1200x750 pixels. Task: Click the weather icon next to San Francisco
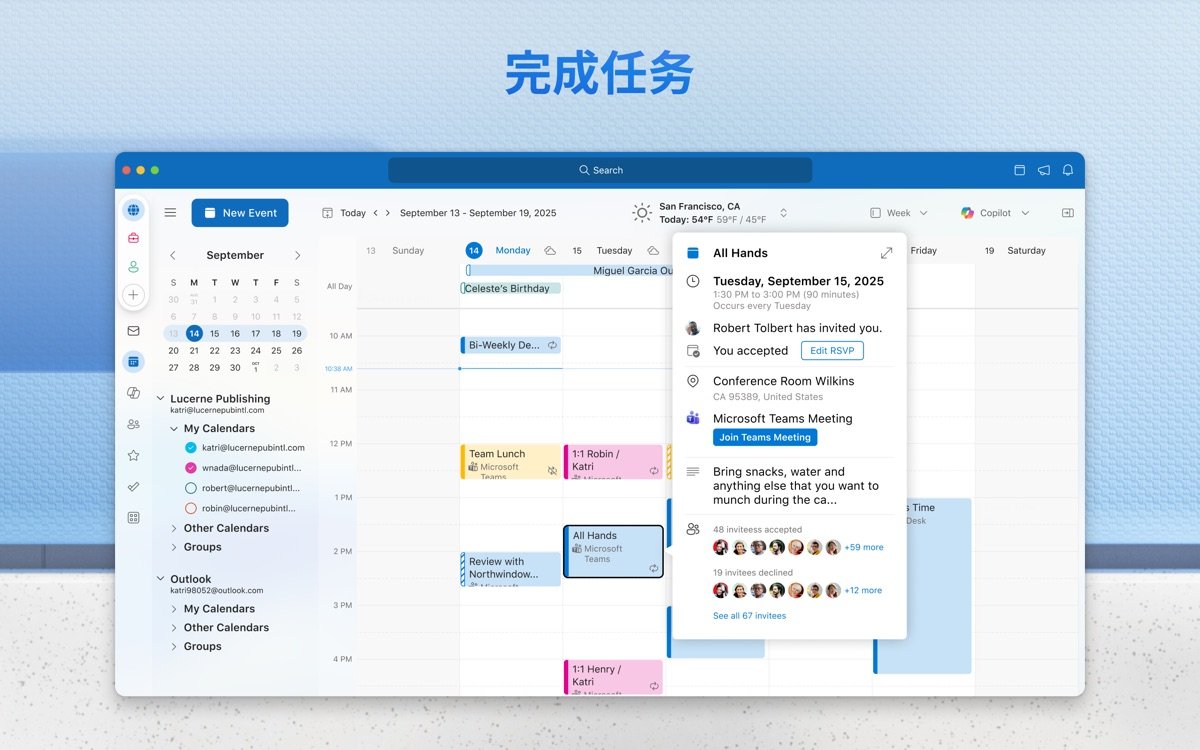tap(640, 212)
